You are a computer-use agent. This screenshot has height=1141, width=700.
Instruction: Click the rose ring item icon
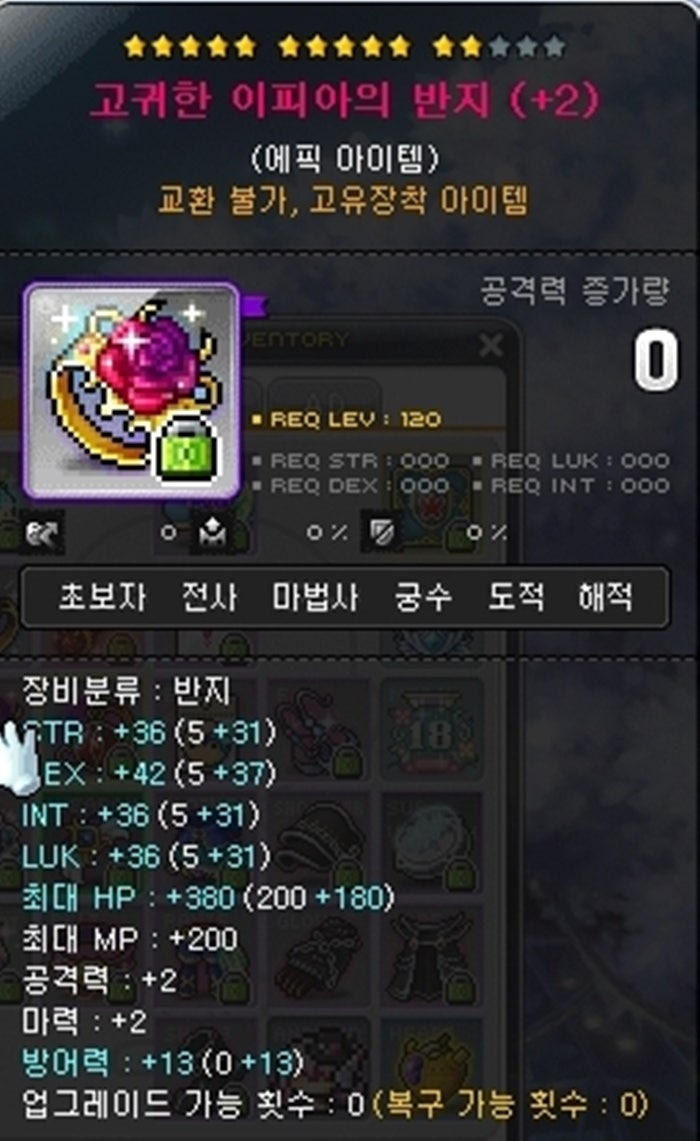[x=132, y=391]
